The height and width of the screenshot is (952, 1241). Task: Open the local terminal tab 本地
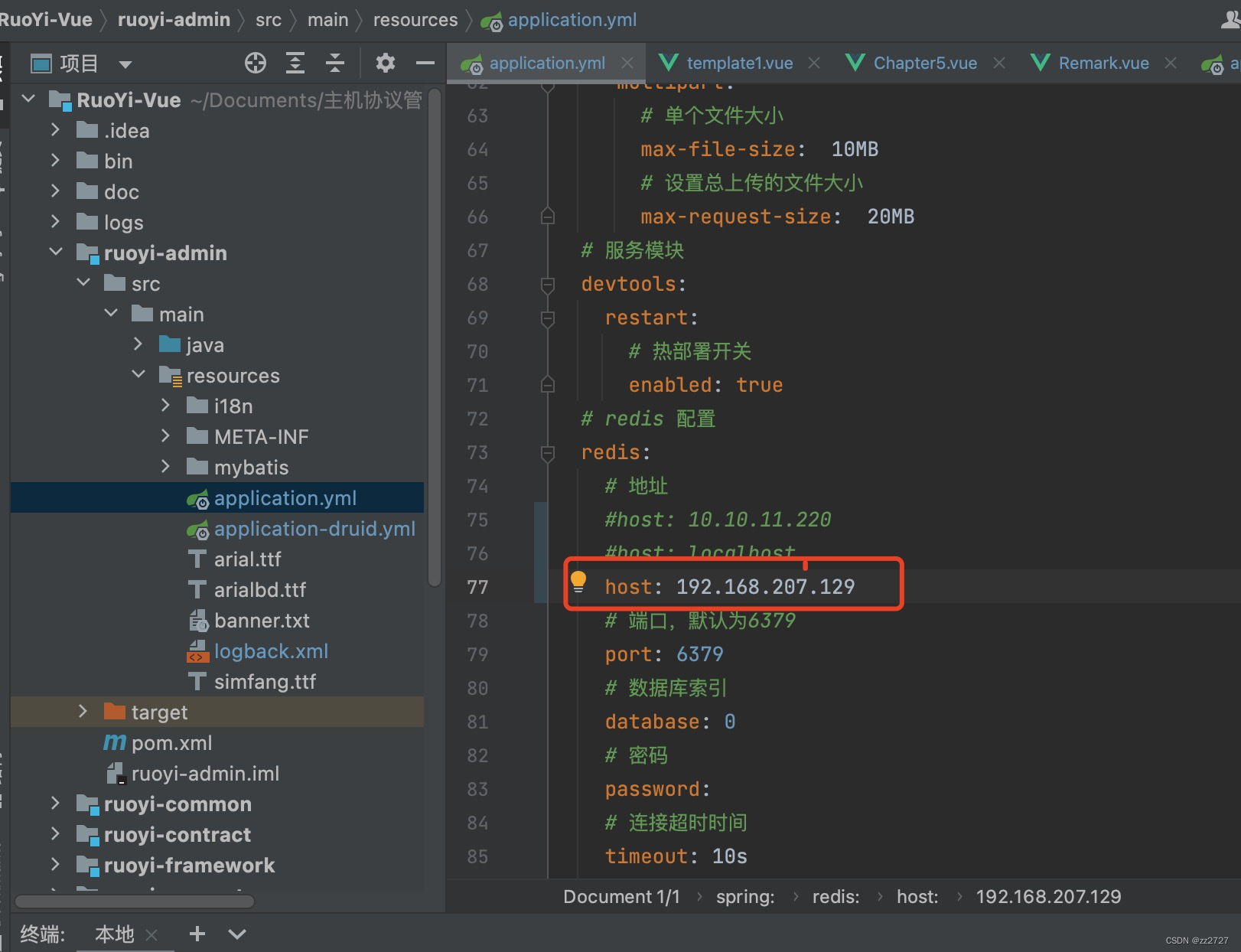coord(115,934)
